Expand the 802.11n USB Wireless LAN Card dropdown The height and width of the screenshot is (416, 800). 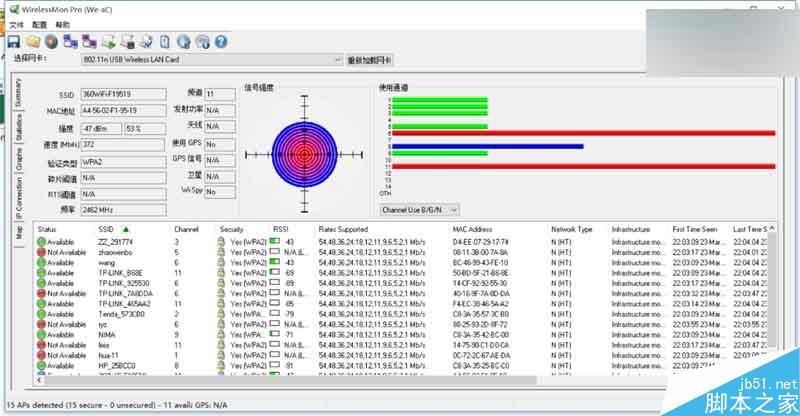tap(337, 60)
